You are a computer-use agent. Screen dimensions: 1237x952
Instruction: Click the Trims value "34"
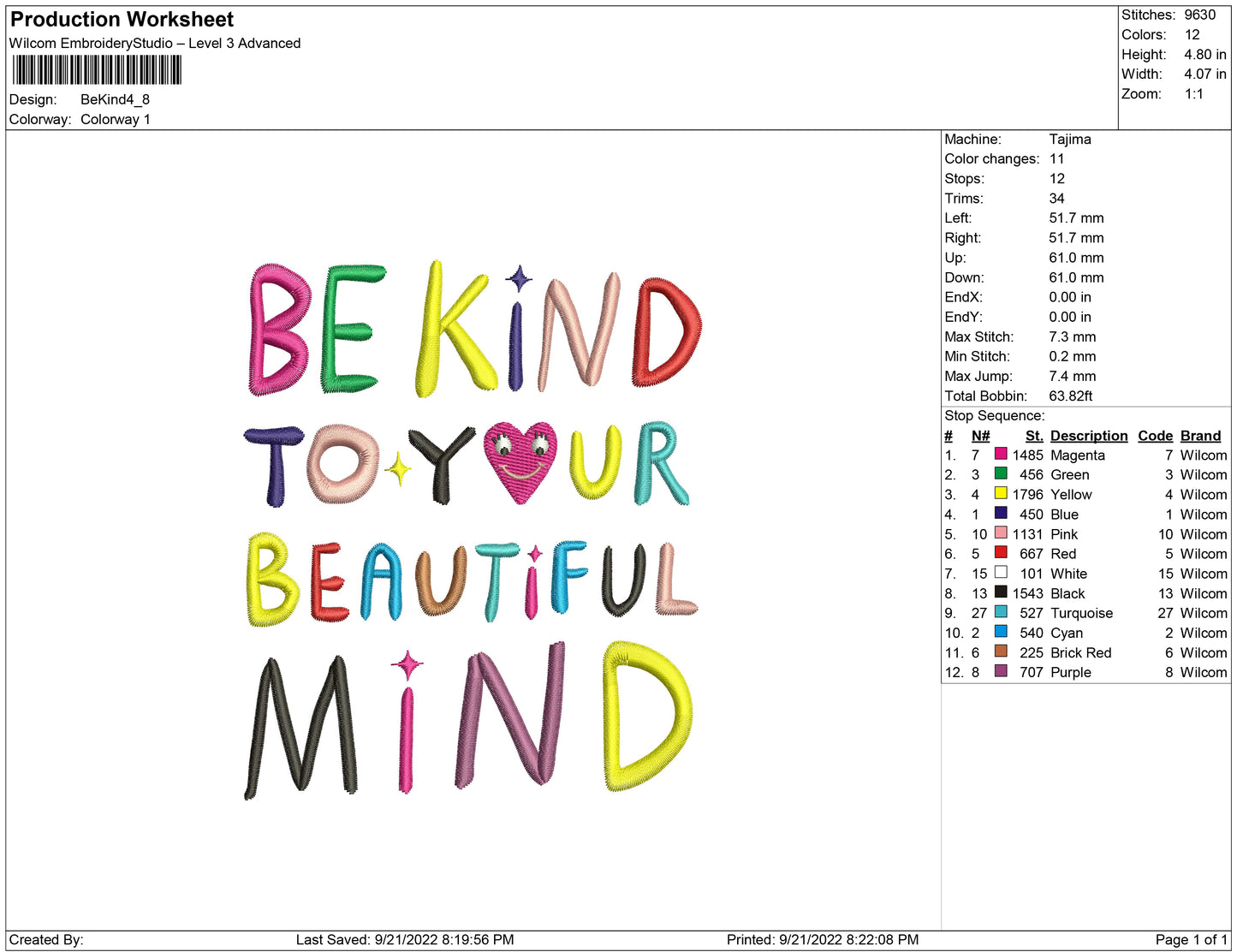coord(1056,199)
